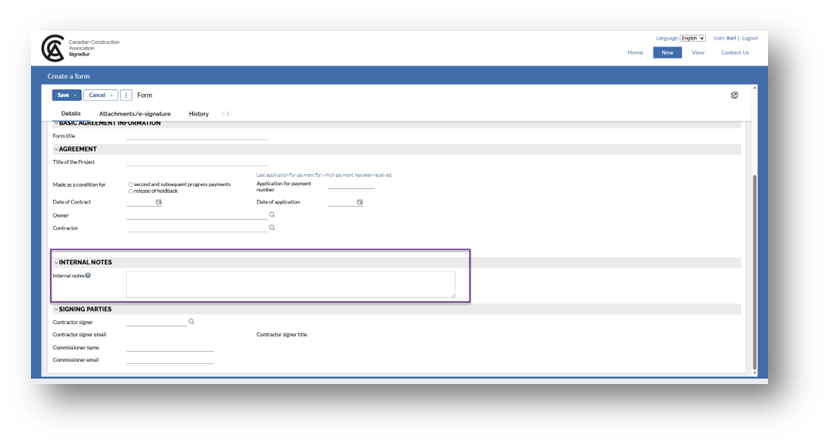Click the Contractor signer search magnifier
The height and width of the screenshot is (446, 830).
pyautogui.click(x=191, y=322)
